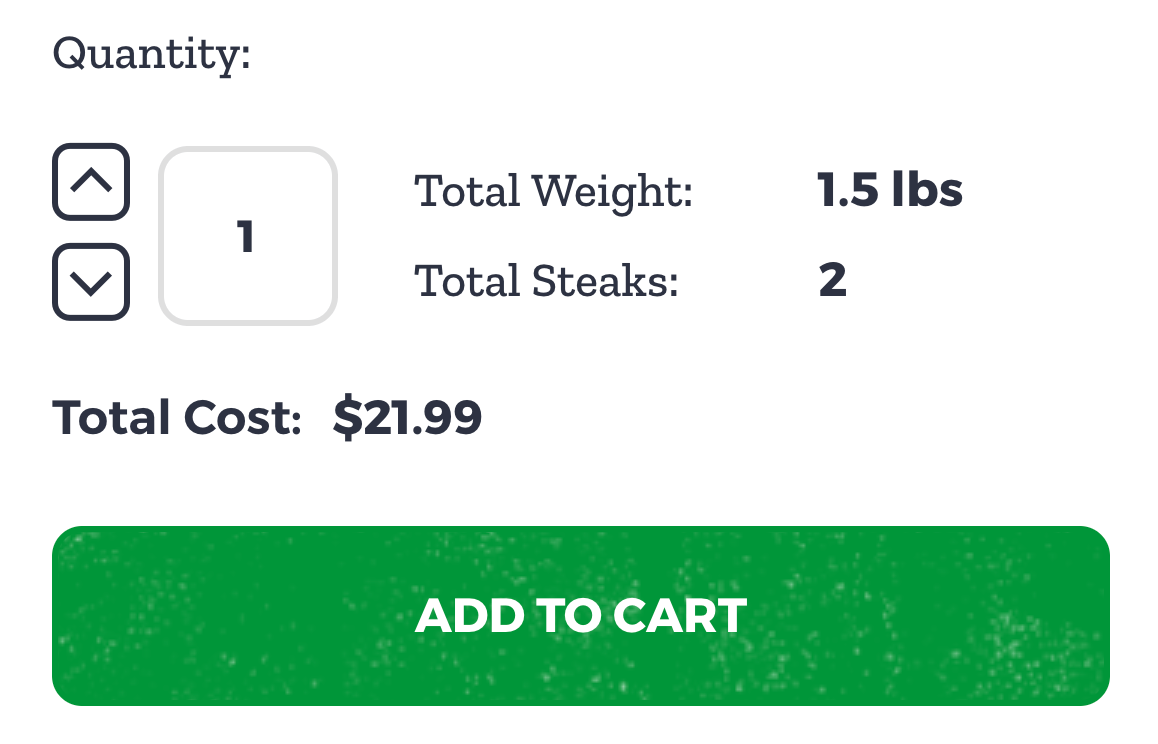Place cursor in the quantity number field
Screen dimensions: 1158x744
pyautogui.click(x=247, y=236)
